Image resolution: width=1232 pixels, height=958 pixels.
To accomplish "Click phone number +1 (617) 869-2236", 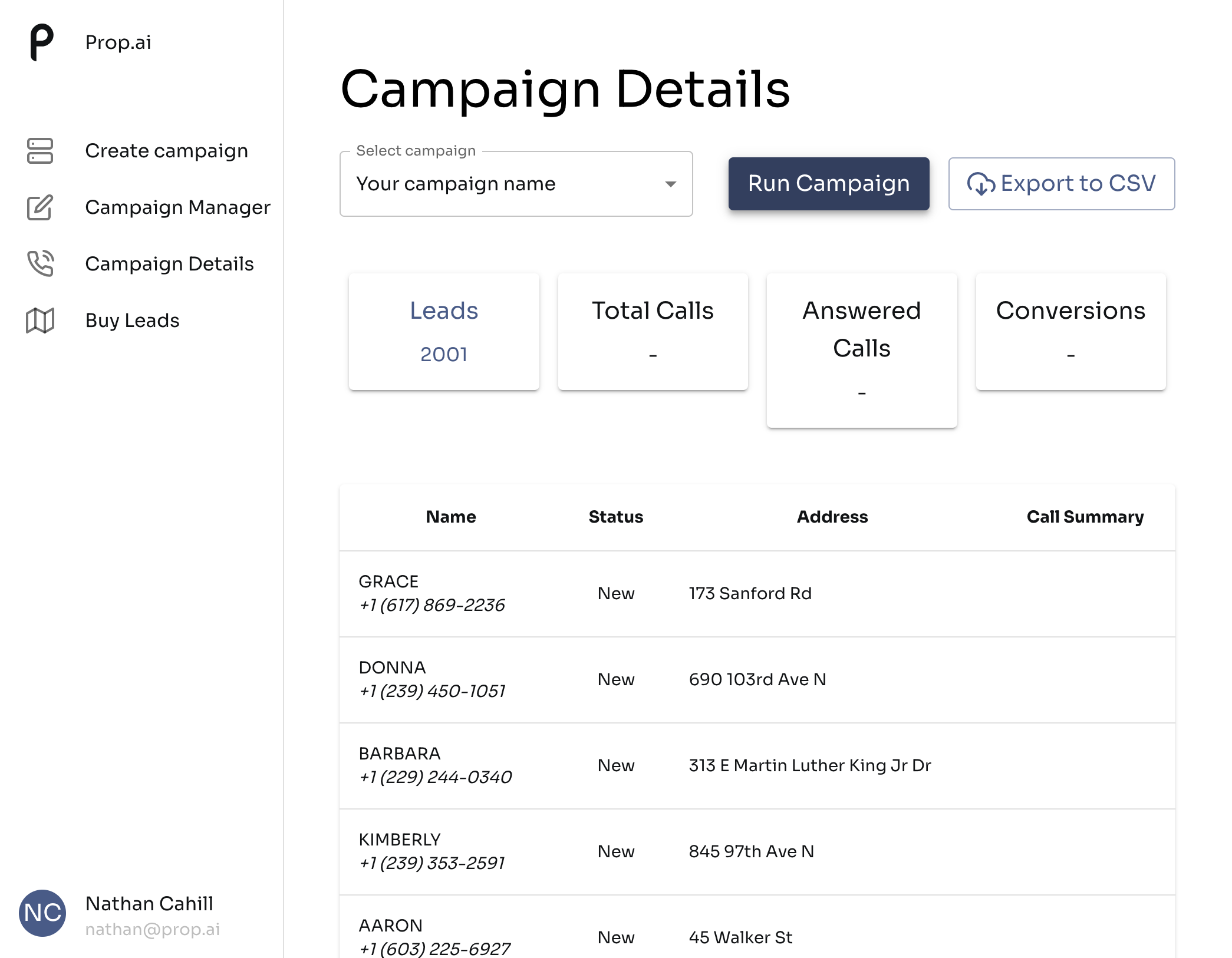I will pyautogui.click(x=432, y=605).
